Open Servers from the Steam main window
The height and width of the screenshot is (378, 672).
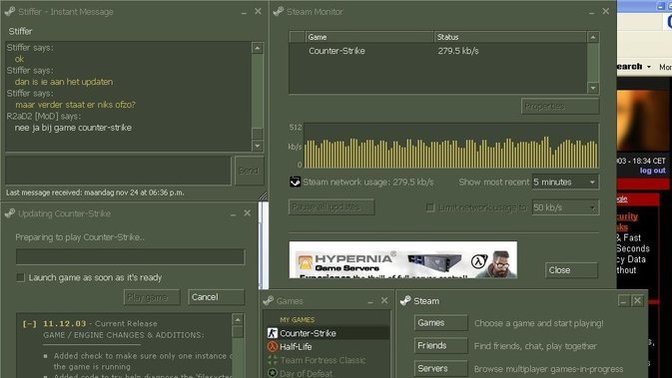[441, 368]
